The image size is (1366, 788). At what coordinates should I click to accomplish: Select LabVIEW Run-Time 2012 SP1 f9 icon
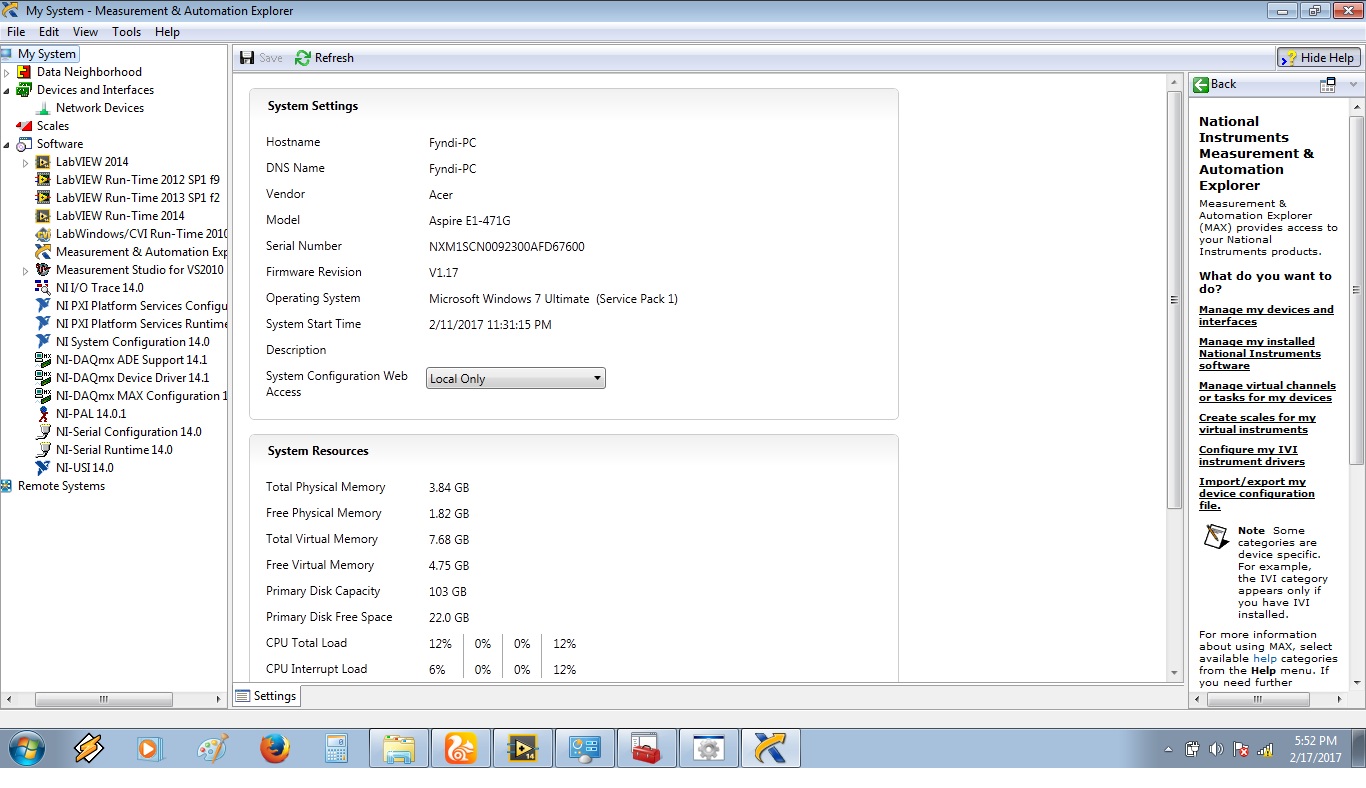43,180
